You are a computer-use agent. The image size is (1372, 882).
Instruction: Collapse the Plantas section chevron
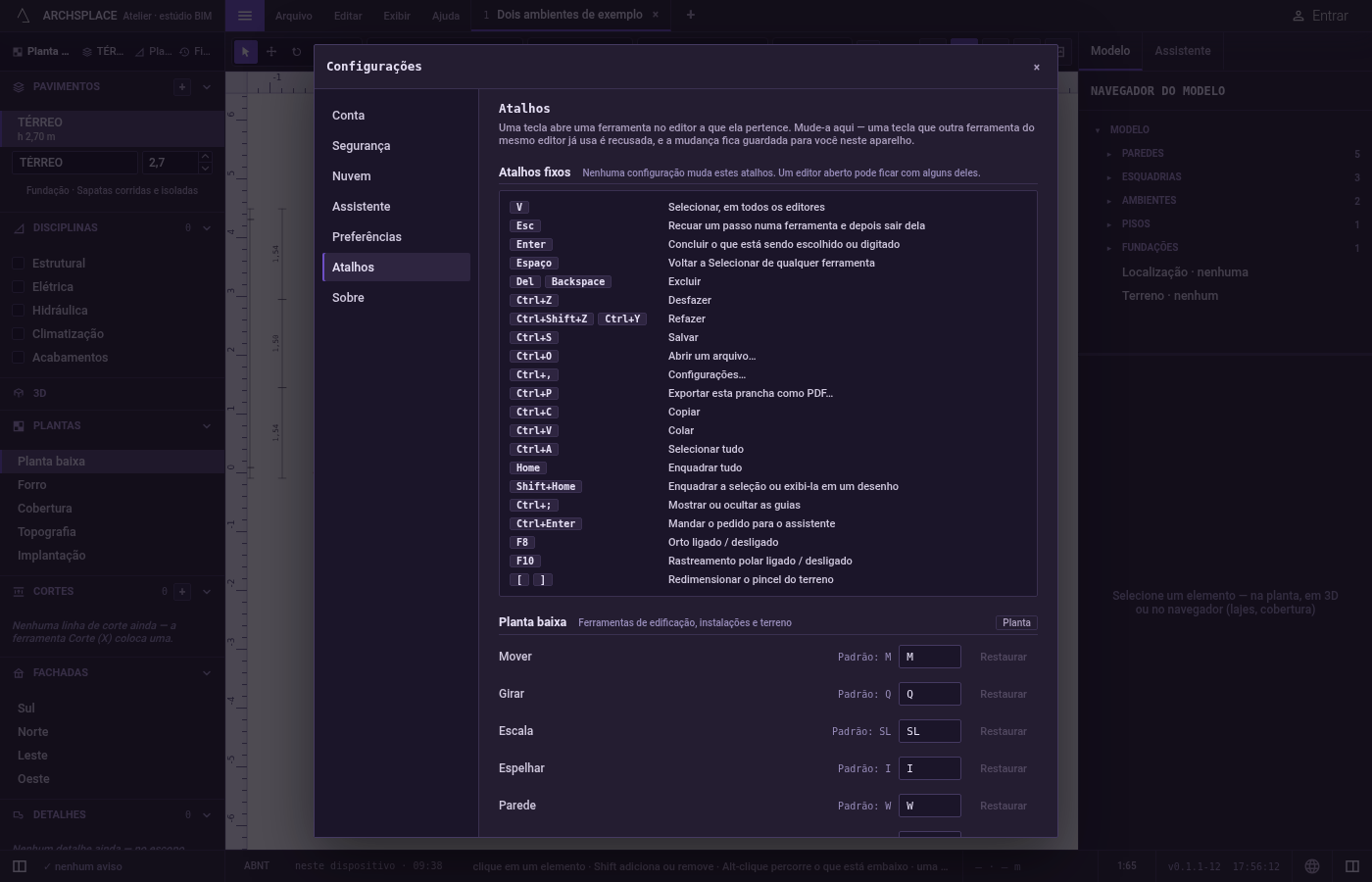point(207,426)
